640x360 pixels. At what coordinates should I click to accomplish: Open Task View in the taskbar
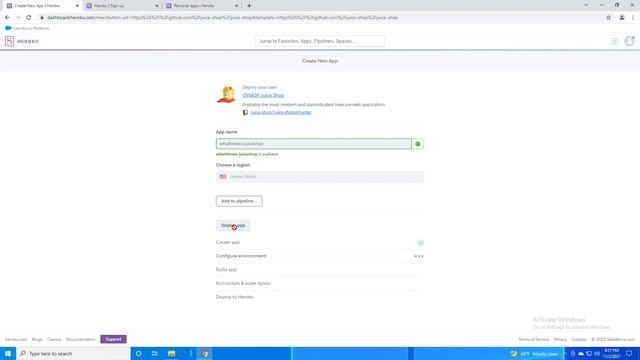[155, 353]
